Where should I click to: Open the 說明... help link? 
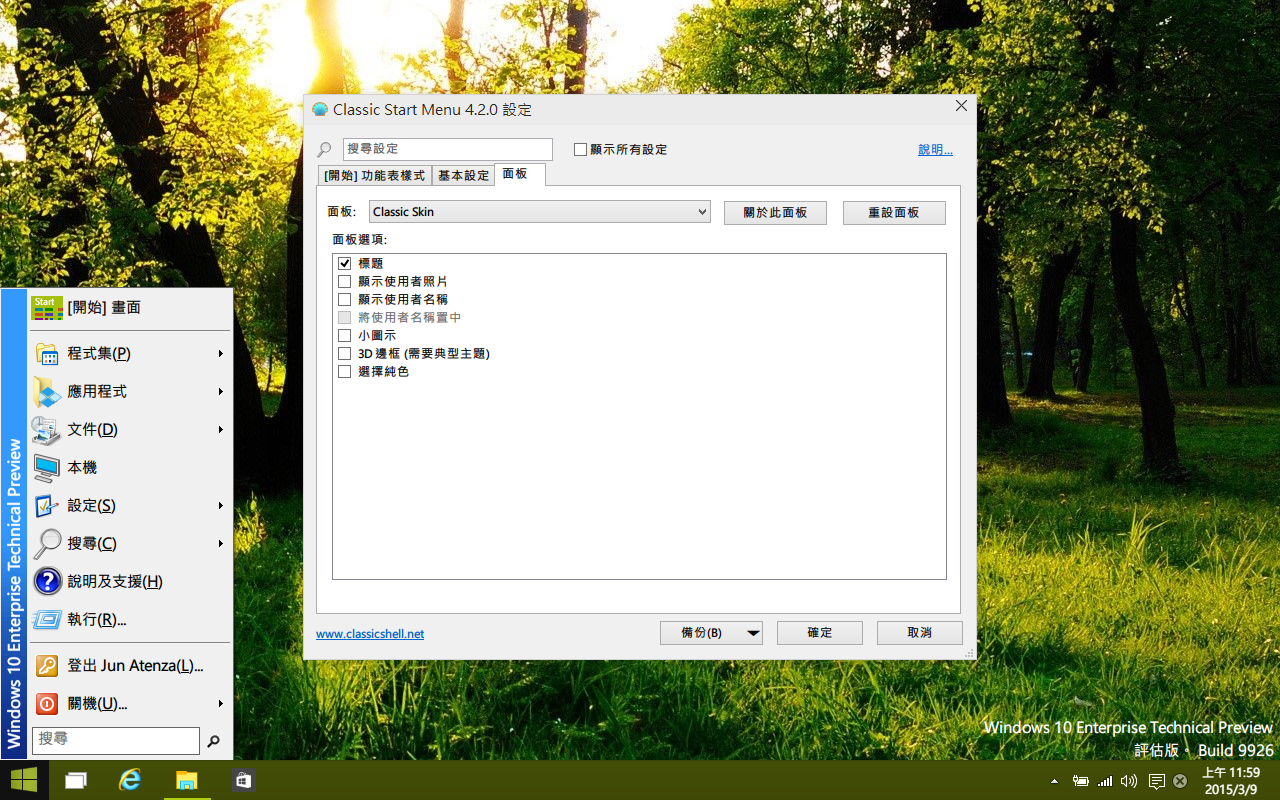tap(935, 150)
